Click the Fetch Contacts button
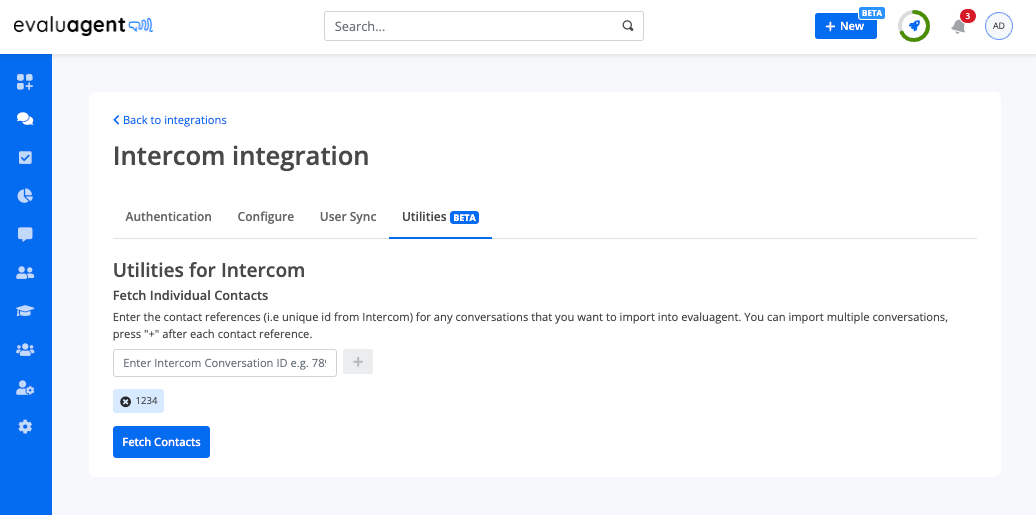Viewport: 1036px width, 515px height. point(161,442)
